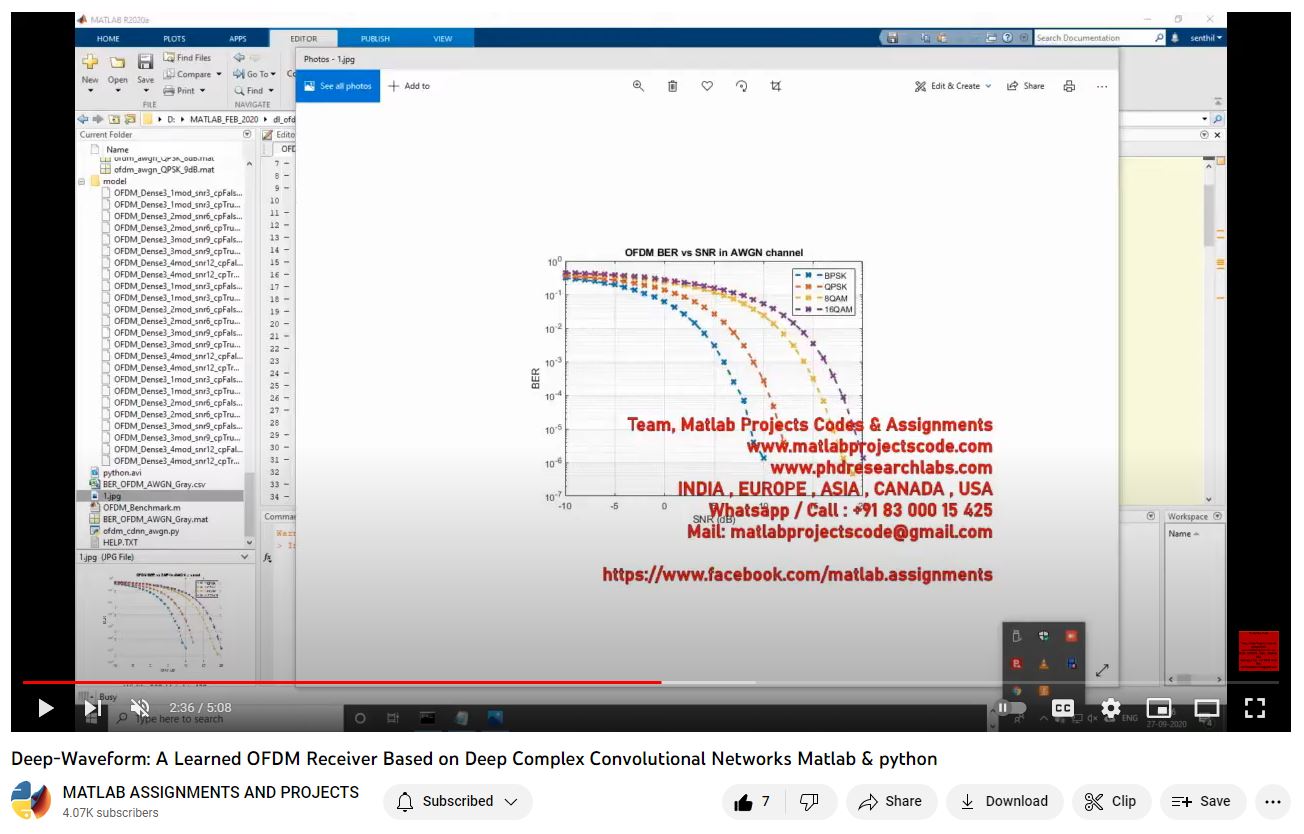Image resolution: width=1304 pixels, height=834 pixels.
Task: Toggle the YouTube autoplay switch
Action: [1010, 708]
